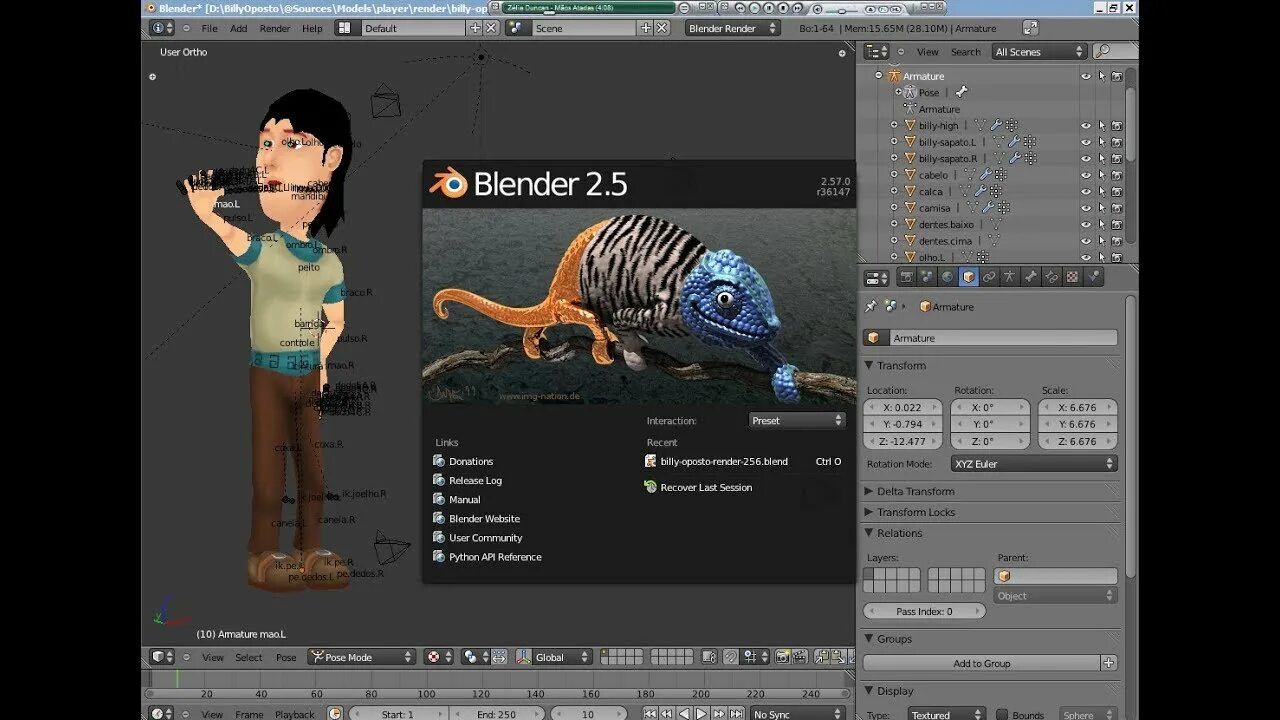Toggle visibility eye for dentes.cima

[x=1085, y=241]
